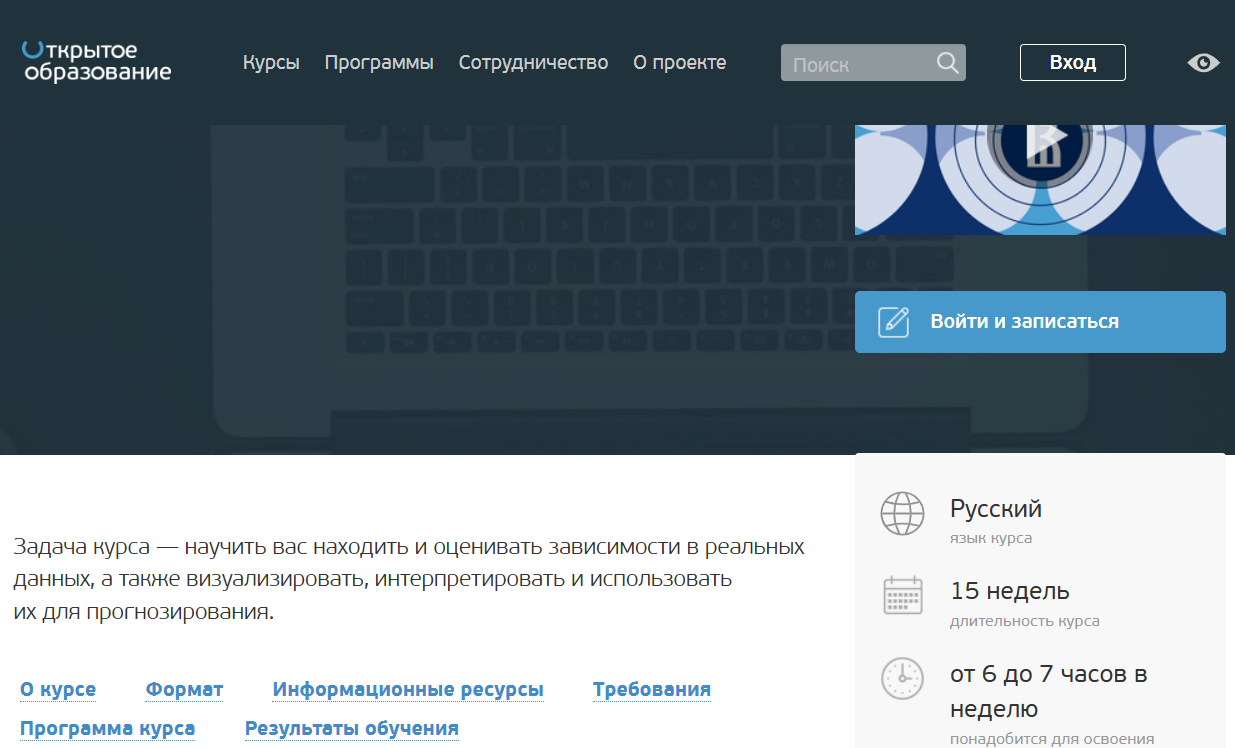
Task: Open Результаты обучения section link
Action: [352, 729]
